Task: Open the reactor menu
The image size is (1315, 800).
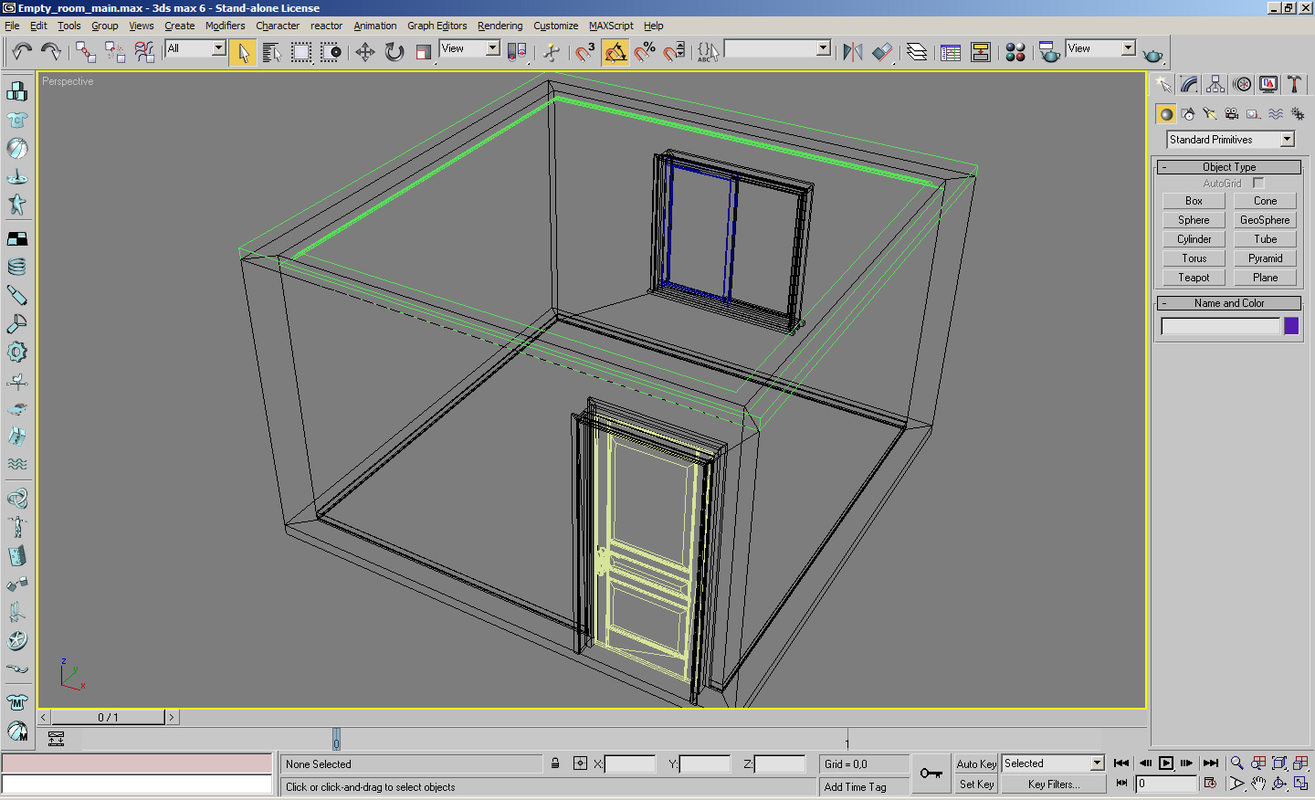Action: point(326,26)
